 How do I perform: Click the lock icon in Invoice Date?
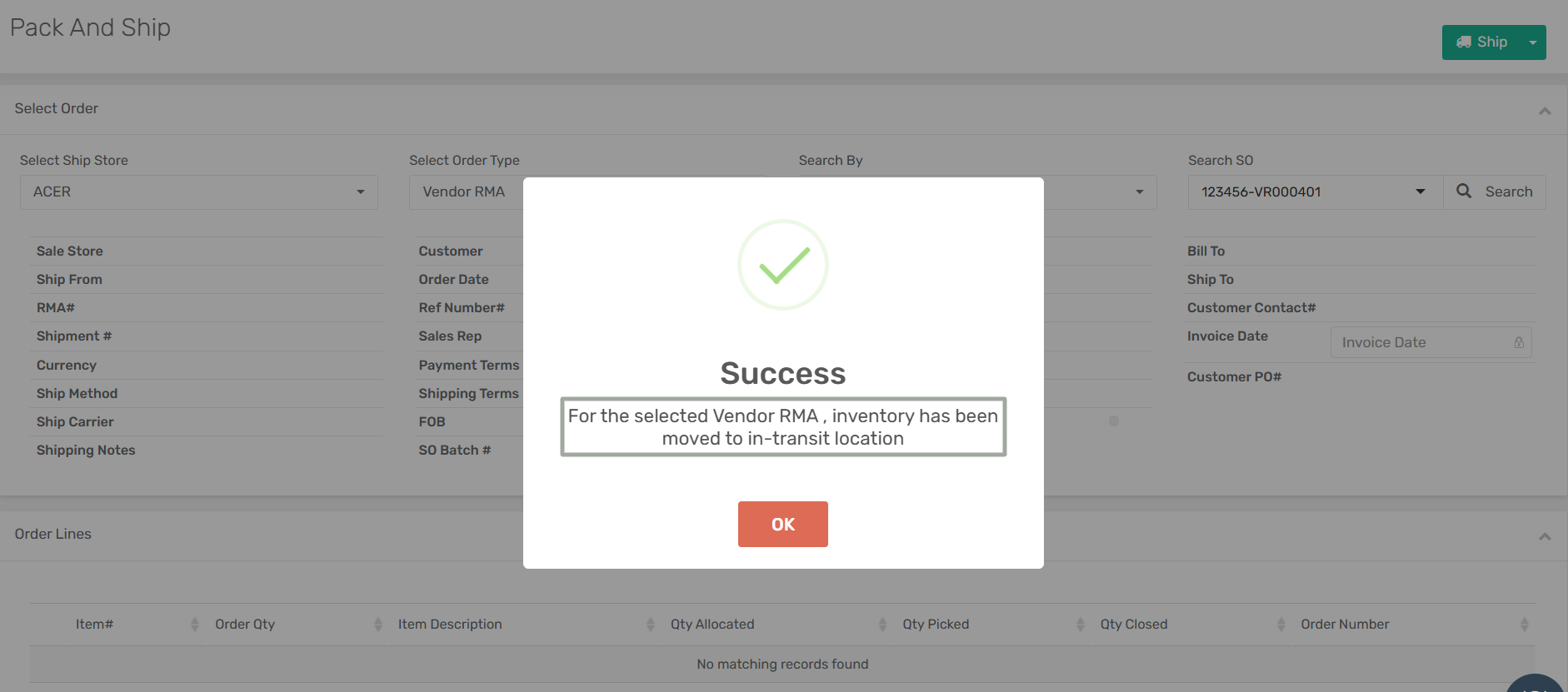(x=1519, y=342)
